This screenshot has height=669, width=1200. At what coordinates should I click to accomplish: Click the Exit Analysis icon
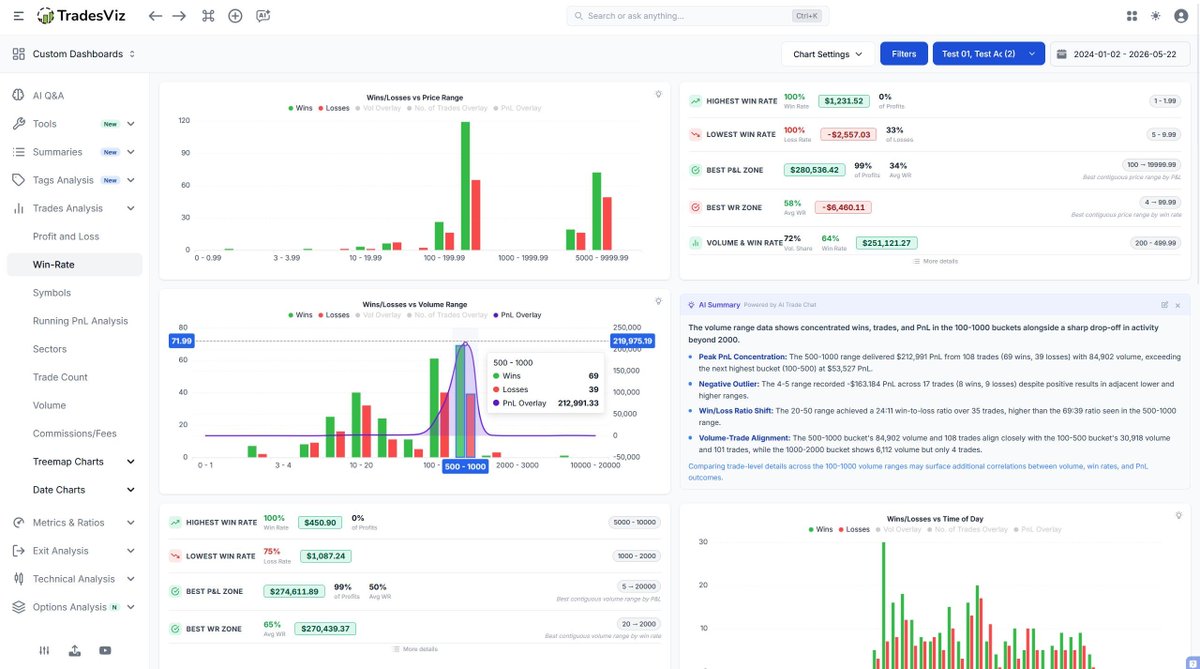coord(18,550)
